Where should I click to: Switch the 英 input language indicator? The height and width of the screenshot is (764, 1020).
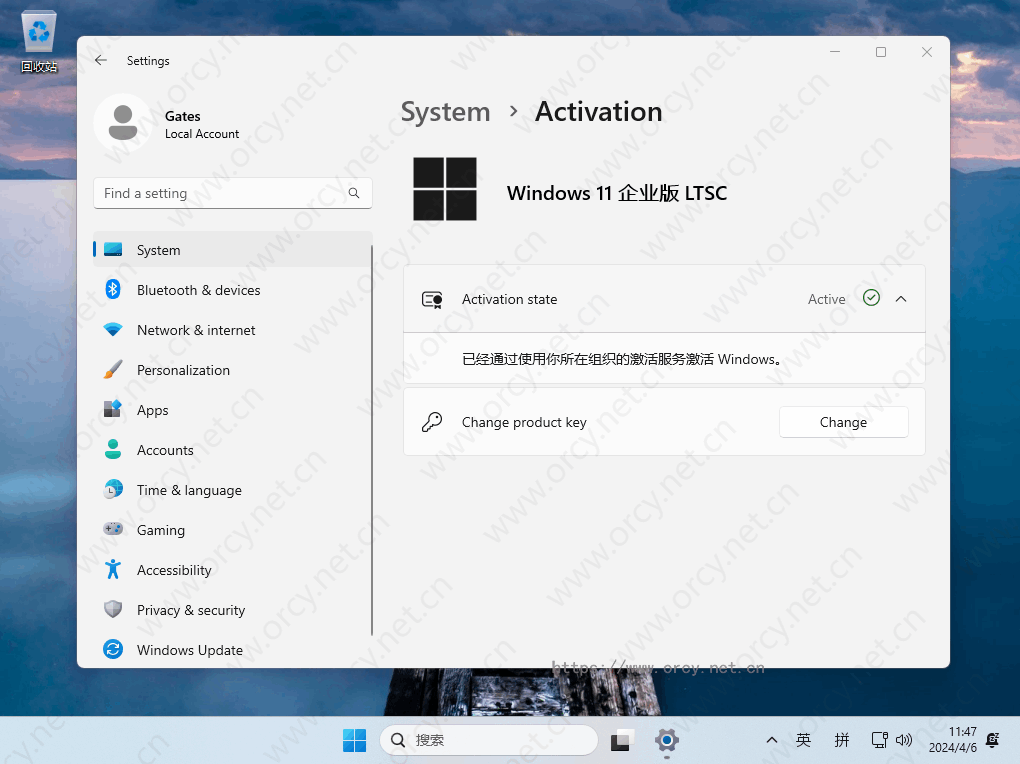803,740
